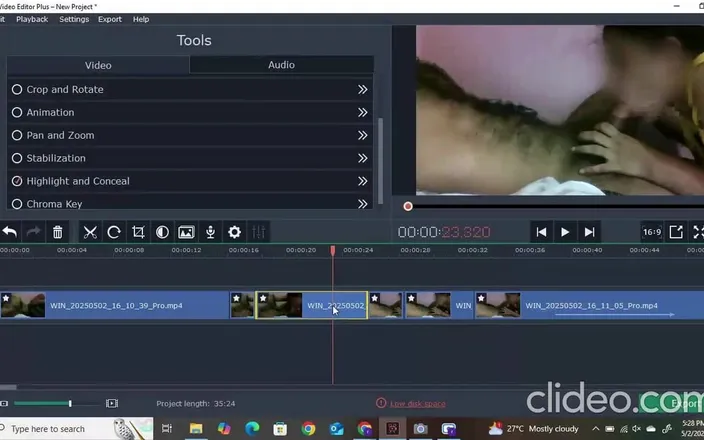Click the timeline horizontal scrollbar
704x440 pixels.
click(x=8, y=387)
